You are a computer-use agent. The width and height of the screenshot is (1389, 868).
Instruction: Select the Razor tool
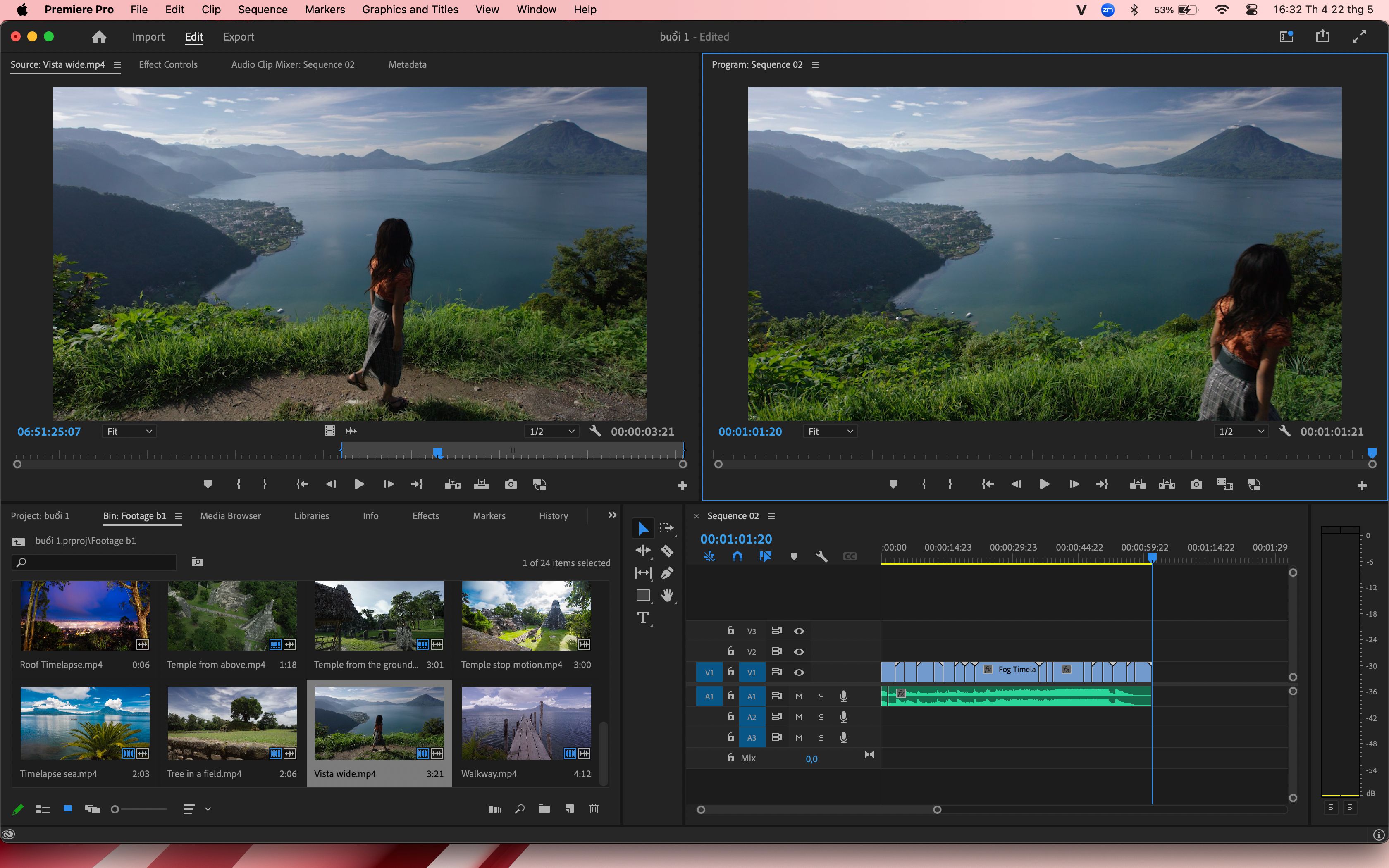[666, 551]
